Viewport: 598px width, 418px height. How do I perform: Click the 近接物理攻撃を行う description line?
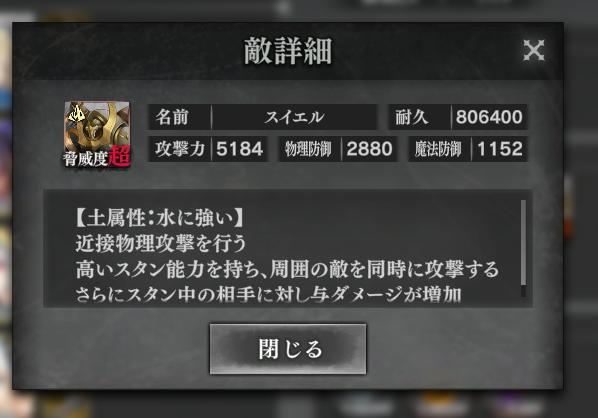click(161, 243)
